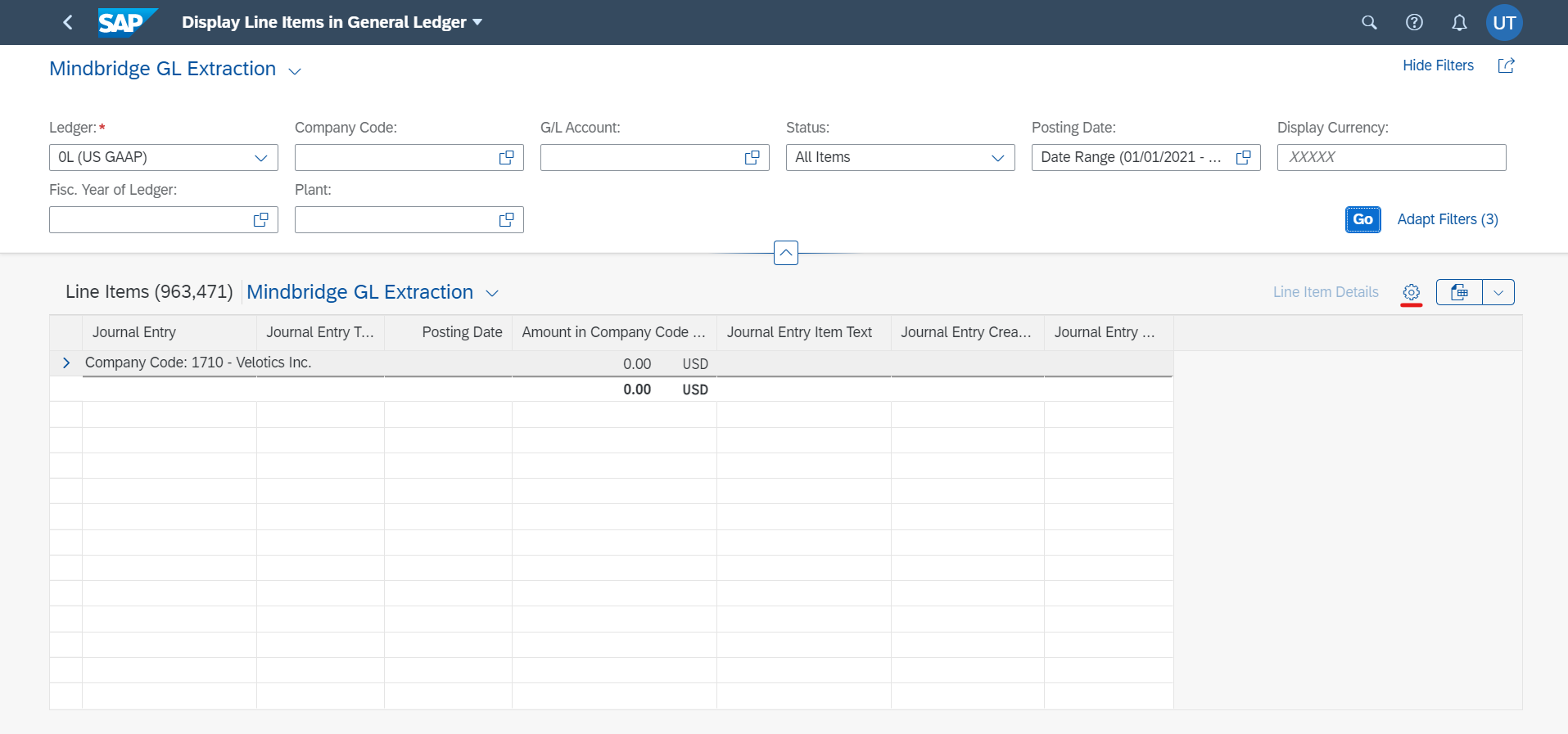The height and width of the screenshot is (734, 1568).
Task: Open Plant value help icon
Action: 507,219
